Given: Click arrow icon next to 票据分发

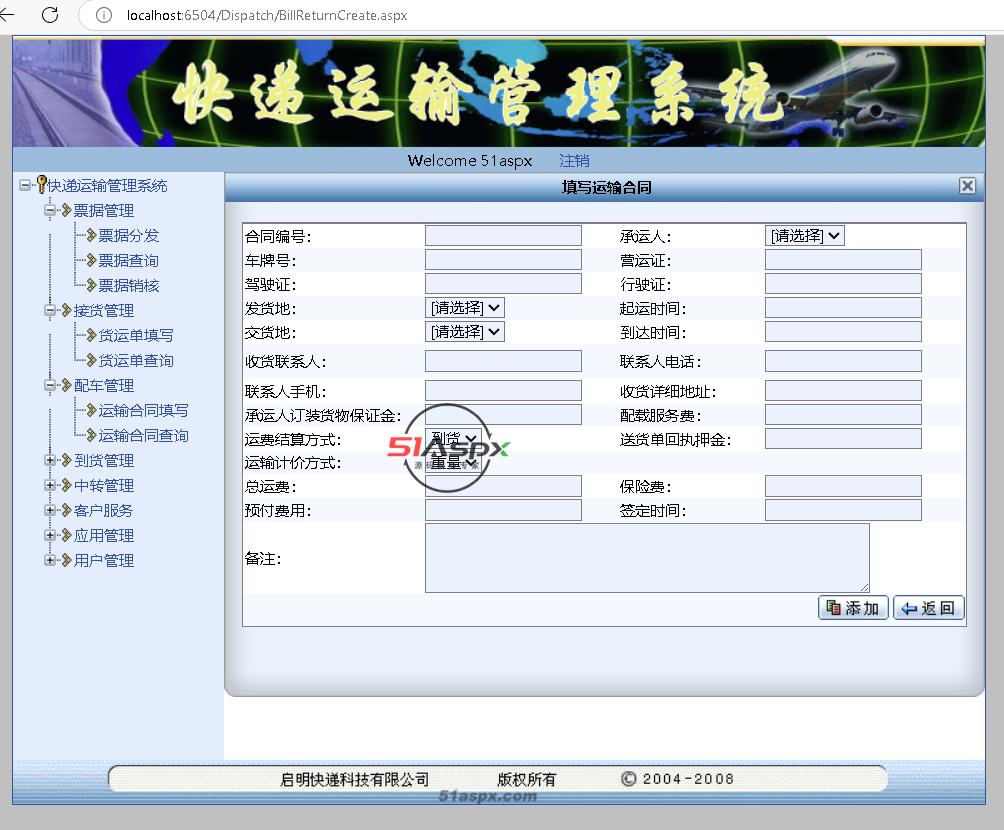Looking at the screenshot, I should point(91,235).
